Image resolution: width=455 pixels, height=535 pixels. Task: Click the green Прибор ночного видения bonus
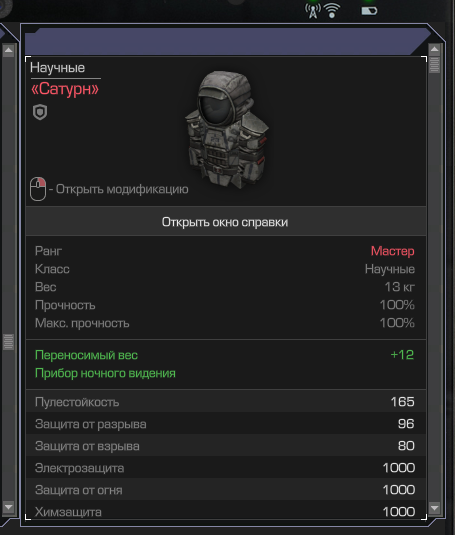point(105,373)
